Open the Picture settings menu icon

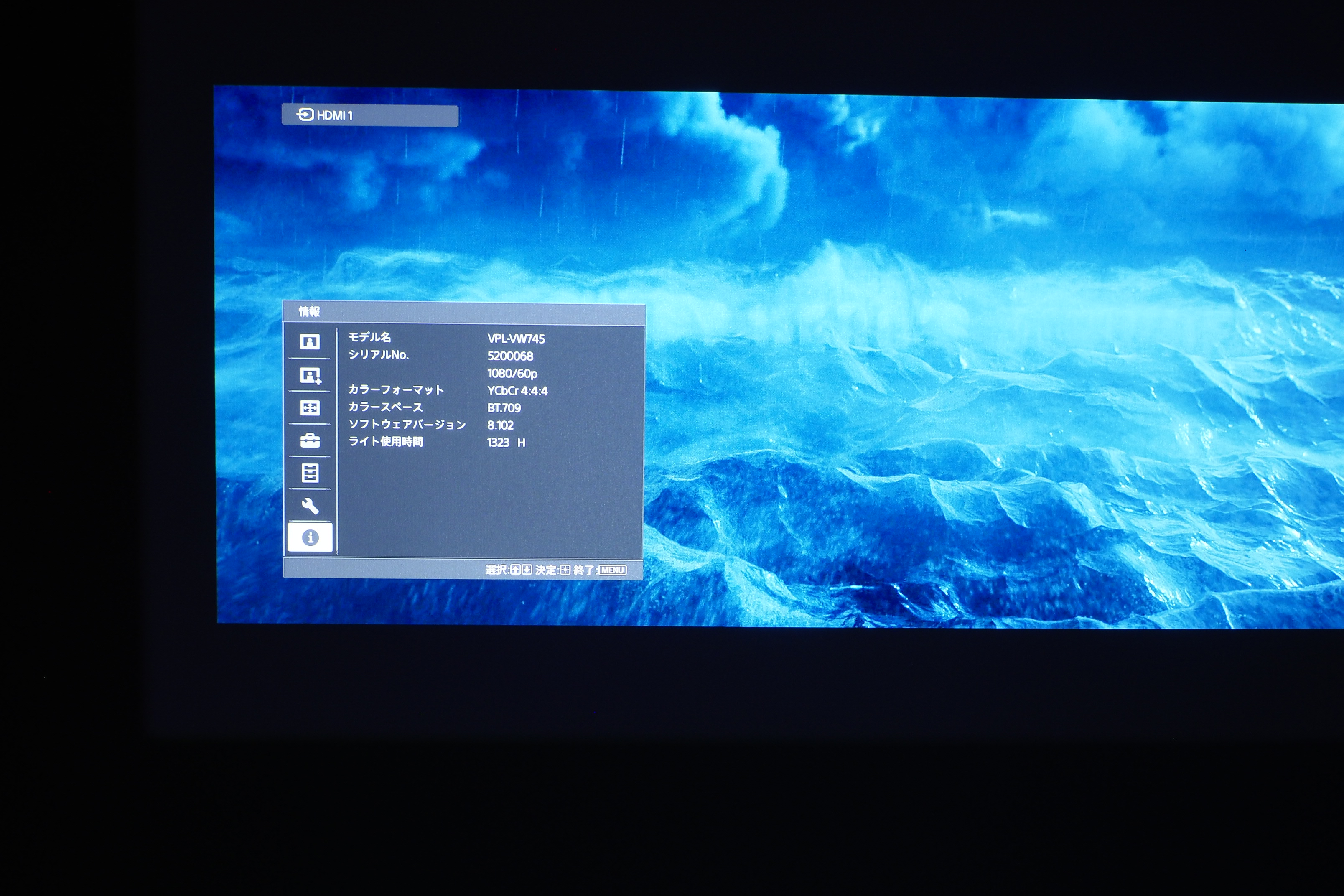point(310,342)
